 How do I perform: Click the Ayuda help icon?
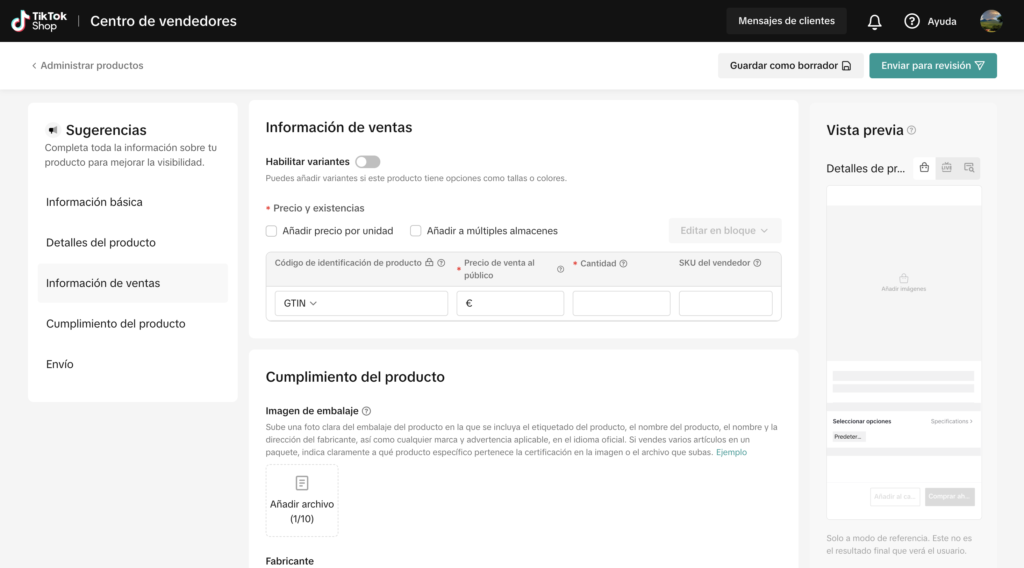[911, 21]
